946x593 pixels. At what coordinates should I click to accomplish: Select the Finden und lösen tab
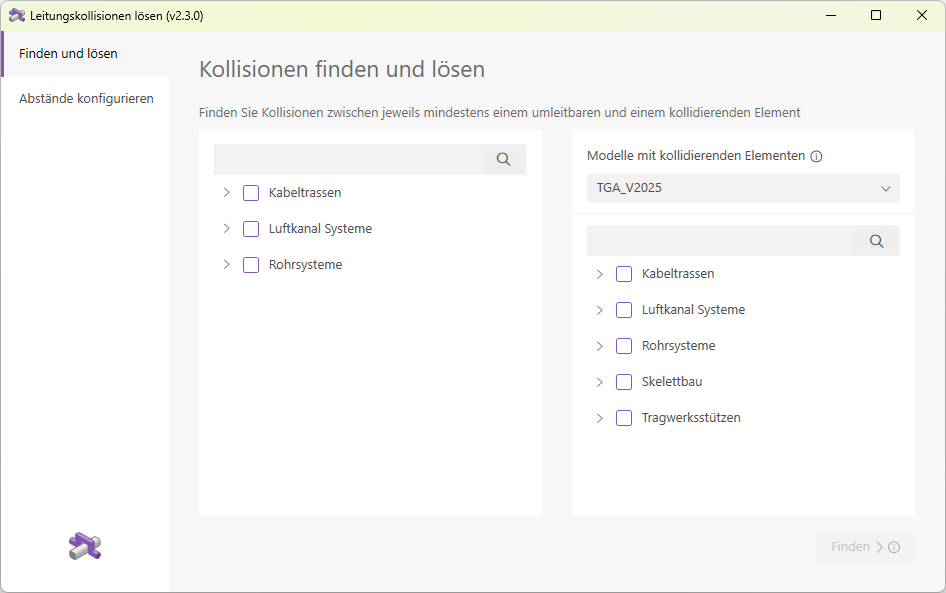point(67,53)
